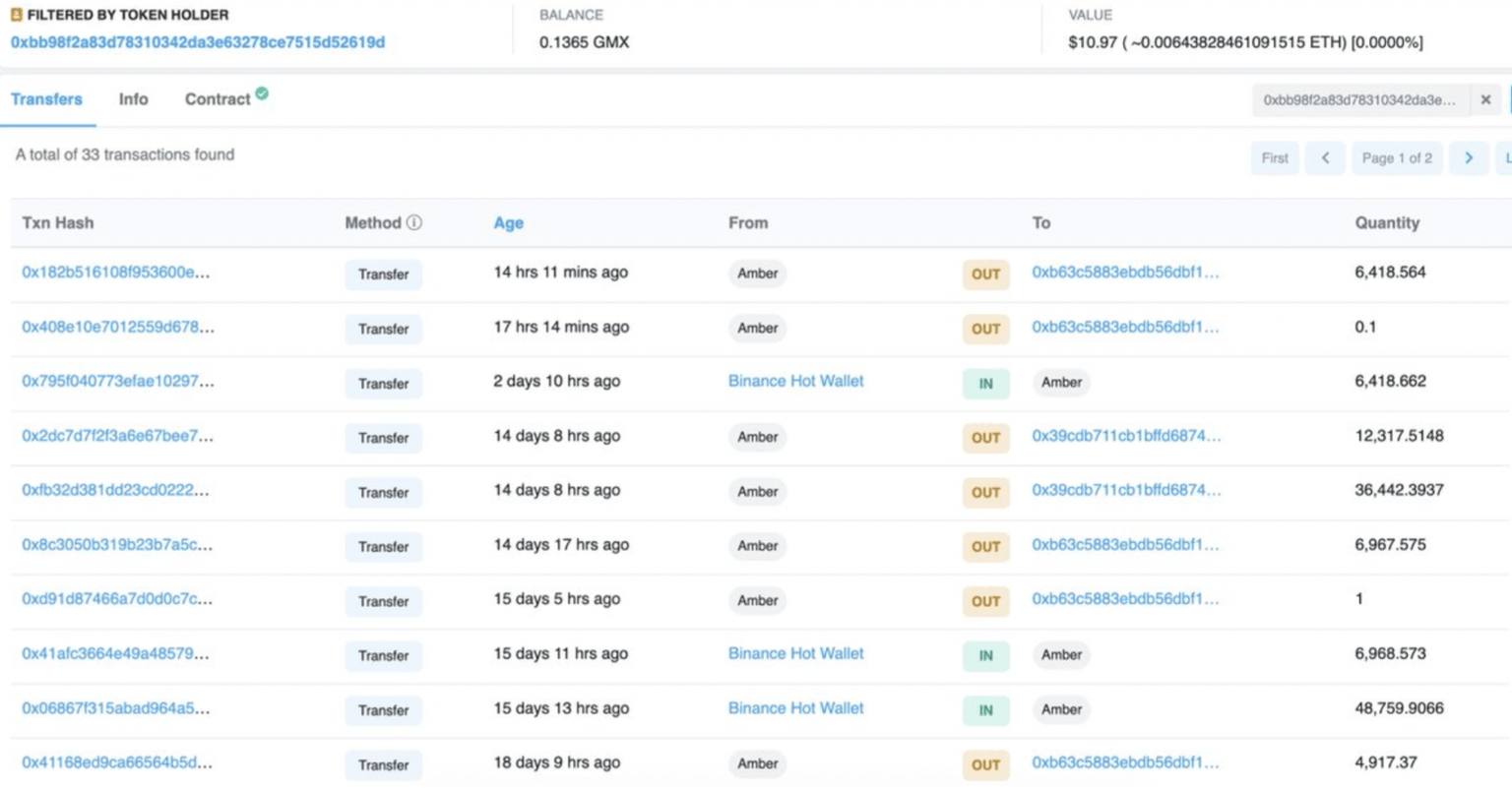Sort by the Age column header
Screen dimensions: 1512x792
[x=508, y=223]
